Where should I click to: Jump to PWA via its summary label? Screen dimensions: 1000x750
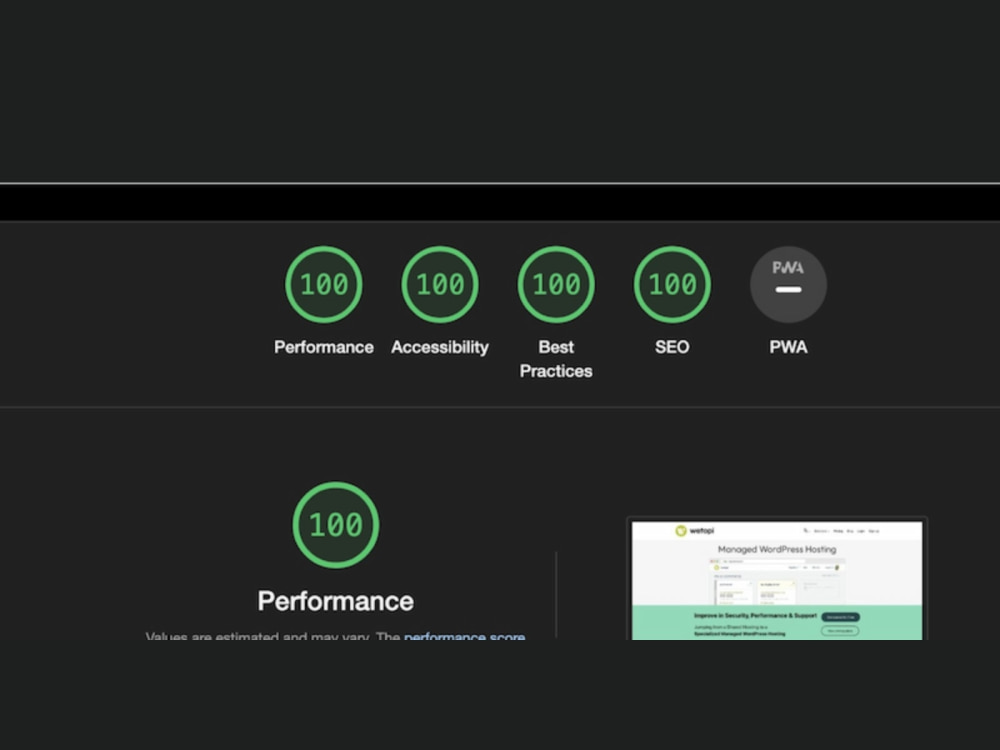coord(788,347)
